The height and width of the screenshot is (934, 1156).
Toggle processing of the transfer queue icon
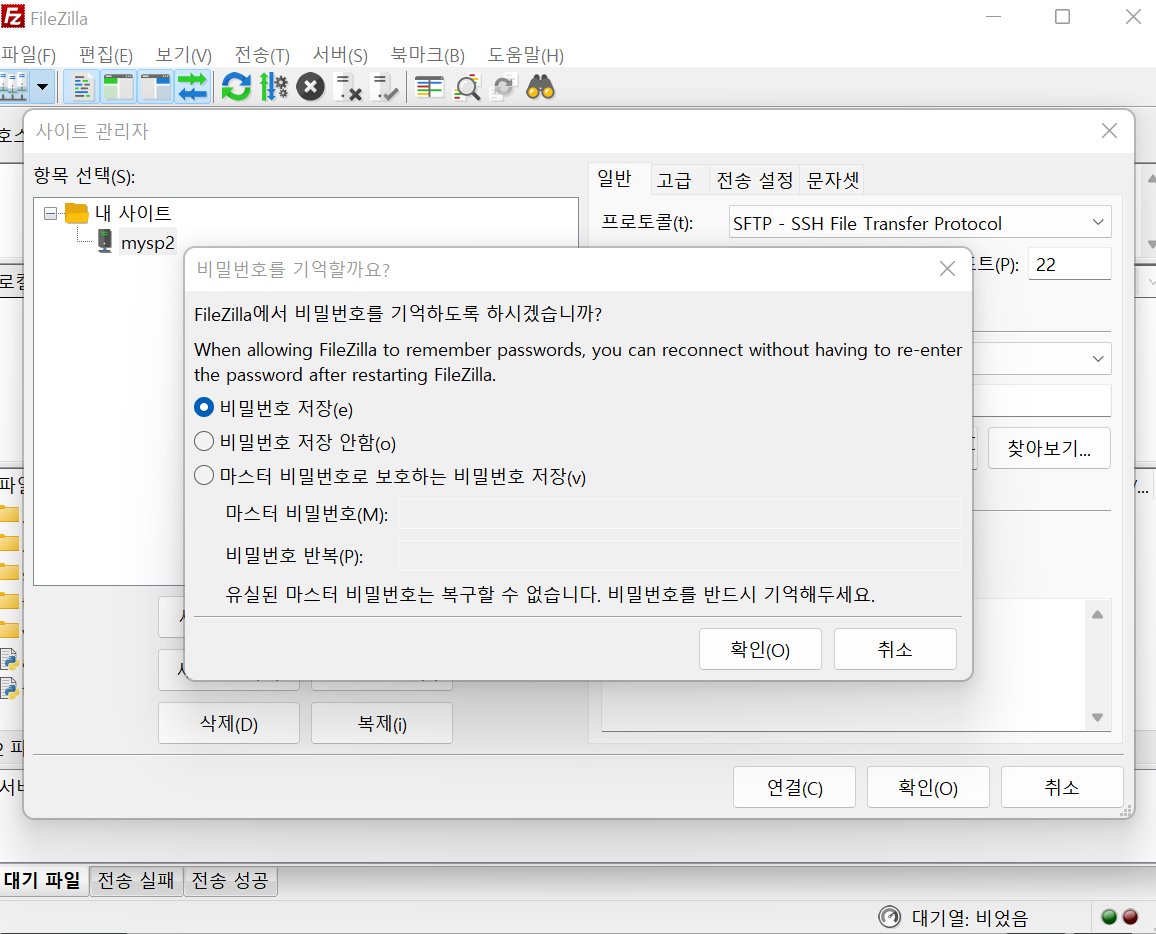click(274, 87)
